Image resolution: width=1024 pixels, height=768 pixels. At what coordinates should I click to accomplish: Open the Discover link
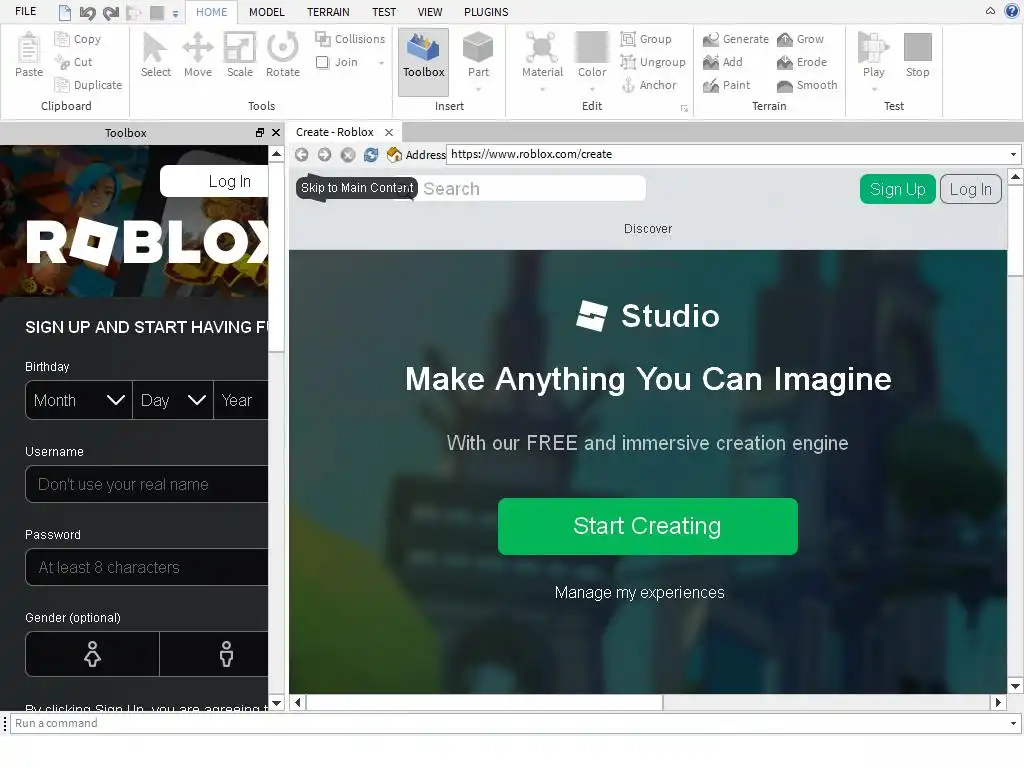pos(647,229)
